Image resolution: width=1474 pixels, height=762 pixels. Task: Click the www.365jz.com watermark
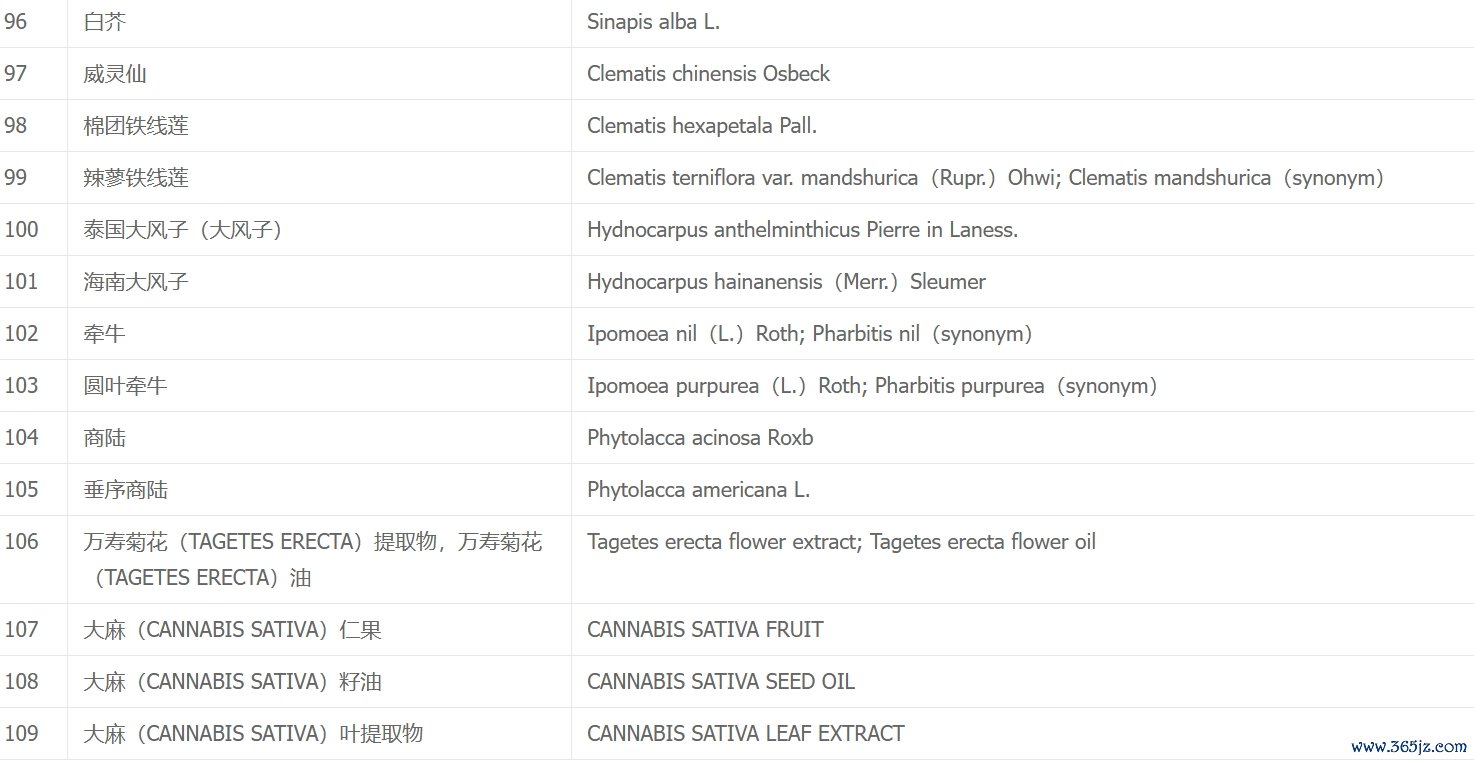pyautogui.click(x=1408, y=747)
